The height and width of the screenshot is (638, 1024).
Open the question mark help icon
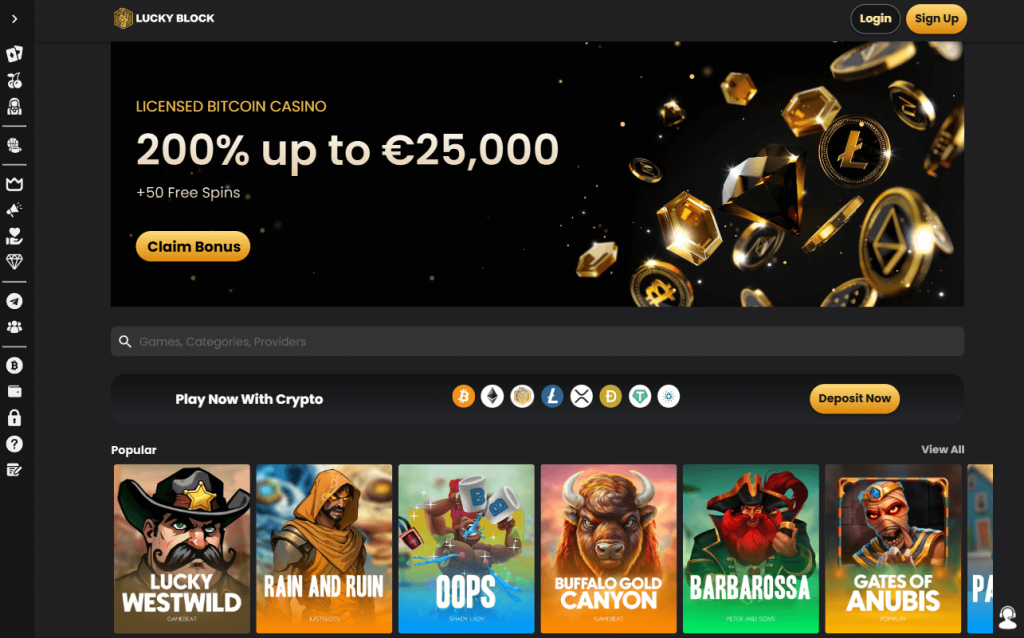[x=14, y=444]
